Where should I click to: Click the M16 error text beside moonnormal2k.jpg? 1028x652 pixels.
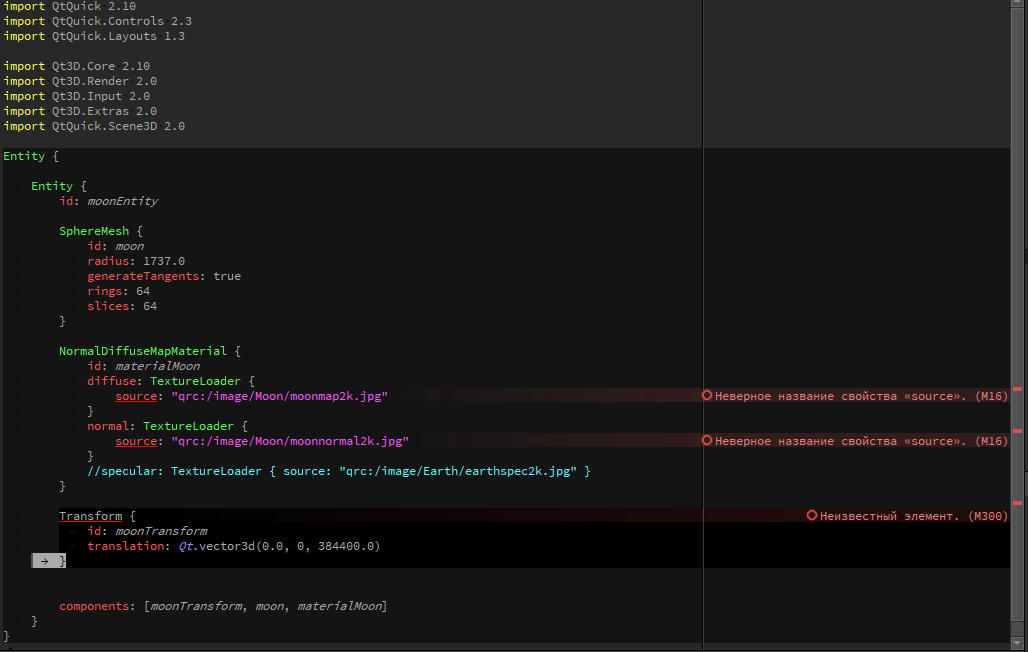(861, 441)
